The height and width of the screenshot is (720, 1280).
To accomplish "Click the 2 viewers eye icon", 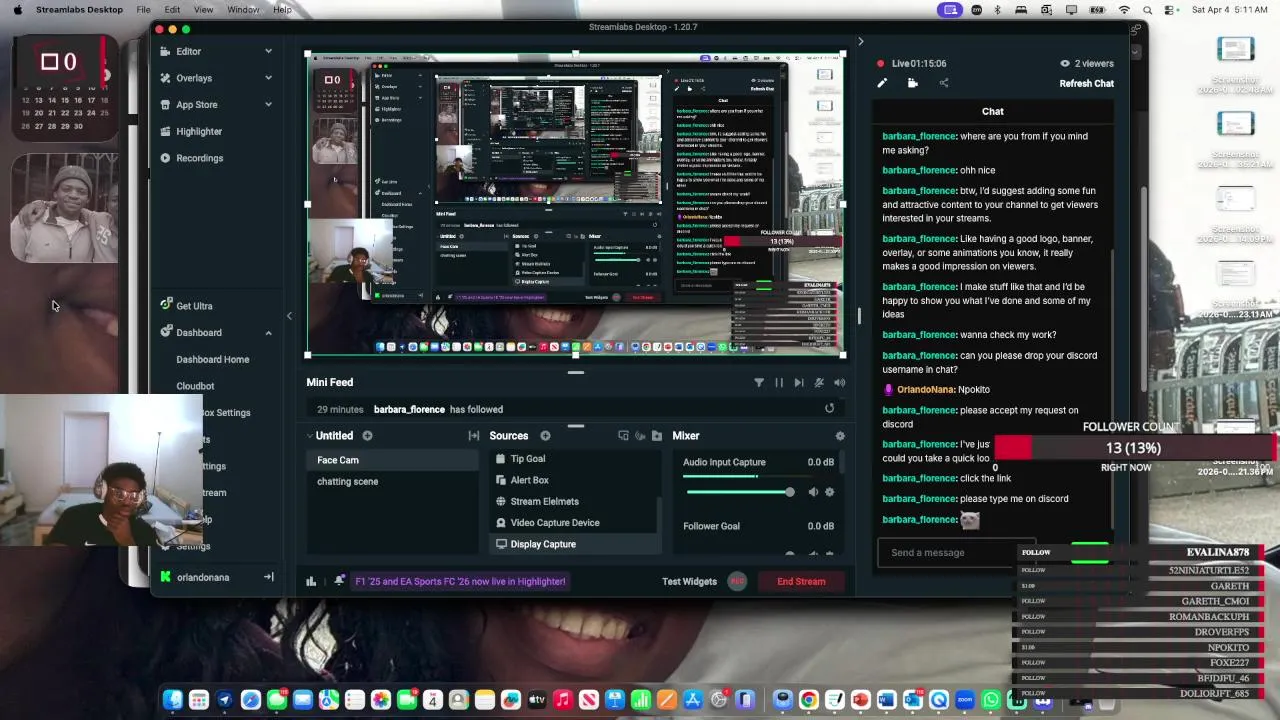I will [x=1065, y=63].
